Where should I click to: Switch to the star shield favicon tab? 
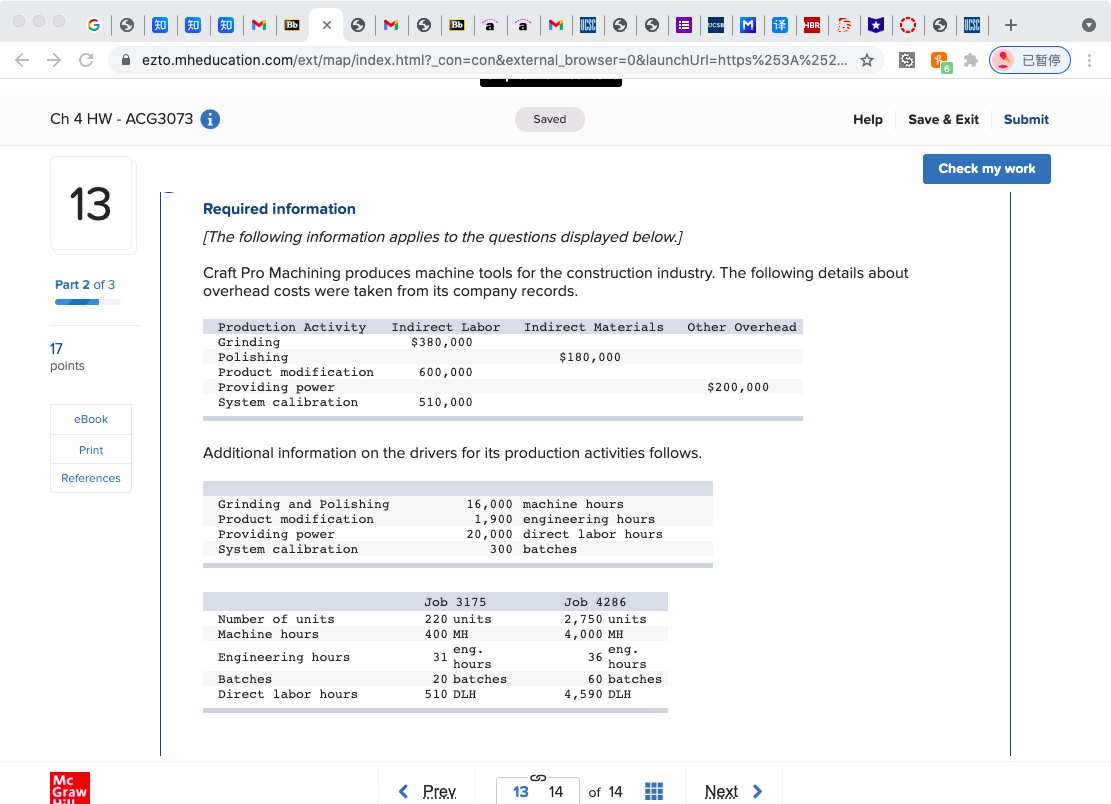[x=876, y=25]
